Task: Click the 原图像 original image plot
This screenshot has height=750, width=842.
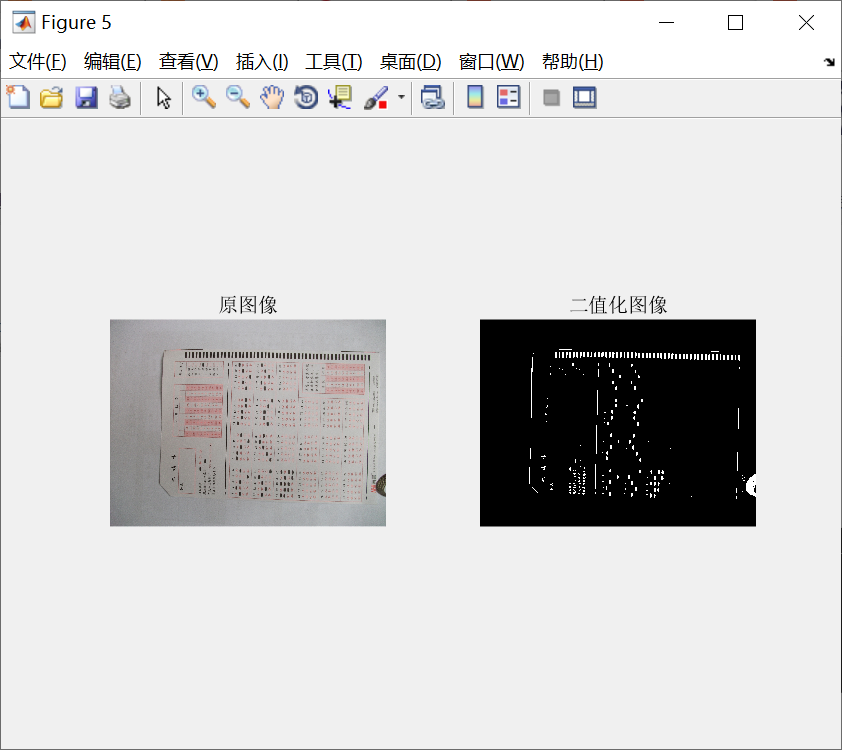Action: [248, 423]
